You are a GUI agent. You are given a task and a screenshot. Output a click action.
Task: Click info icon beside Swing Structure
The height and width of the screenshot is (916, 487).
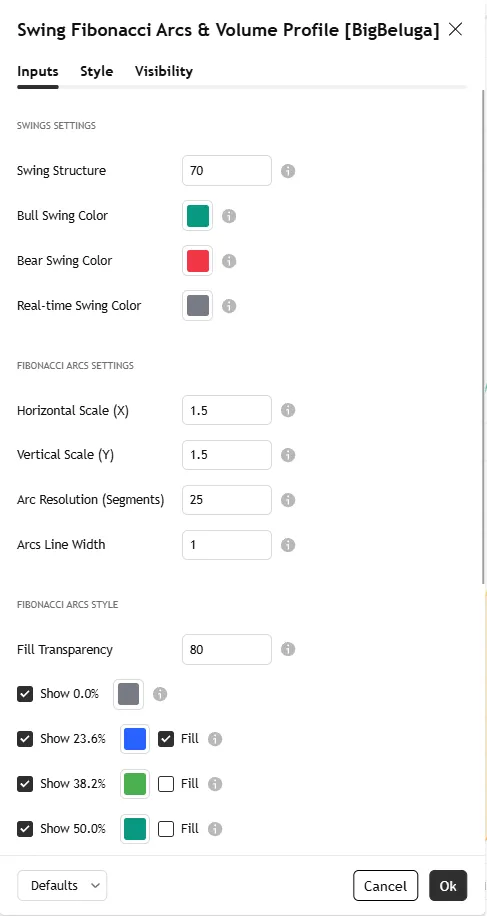288,171
